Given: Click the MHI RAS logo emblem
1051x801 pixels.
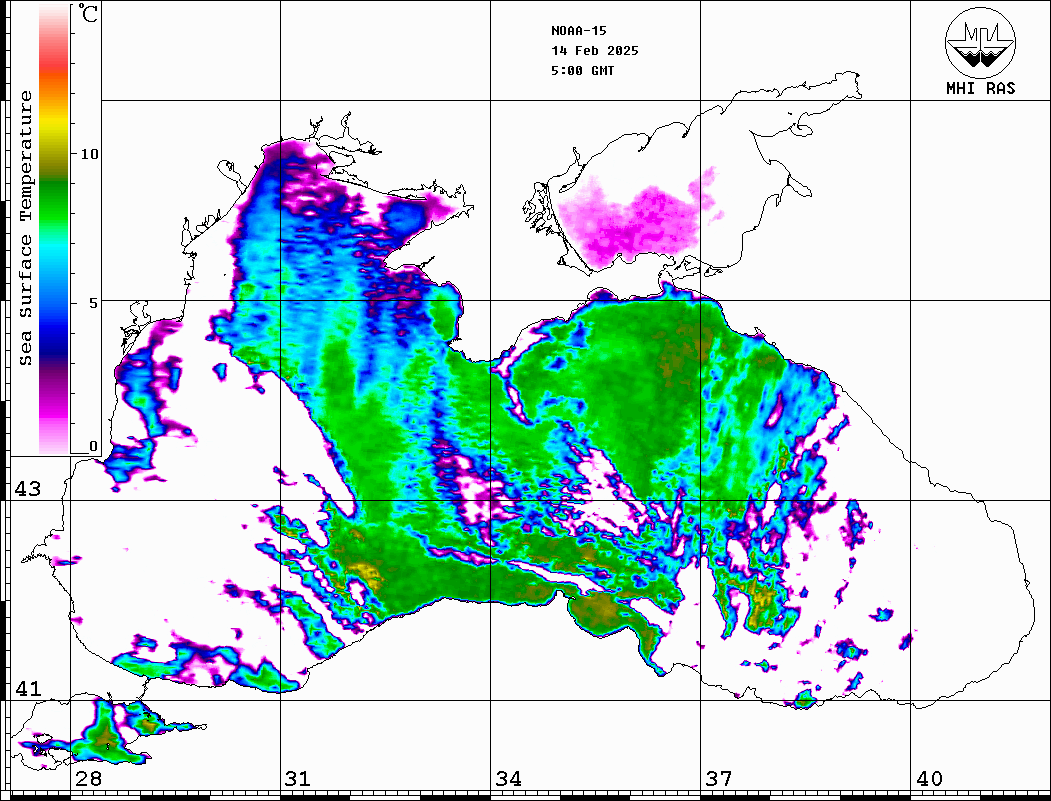Looking at the screenshot, I should (981, 42).
